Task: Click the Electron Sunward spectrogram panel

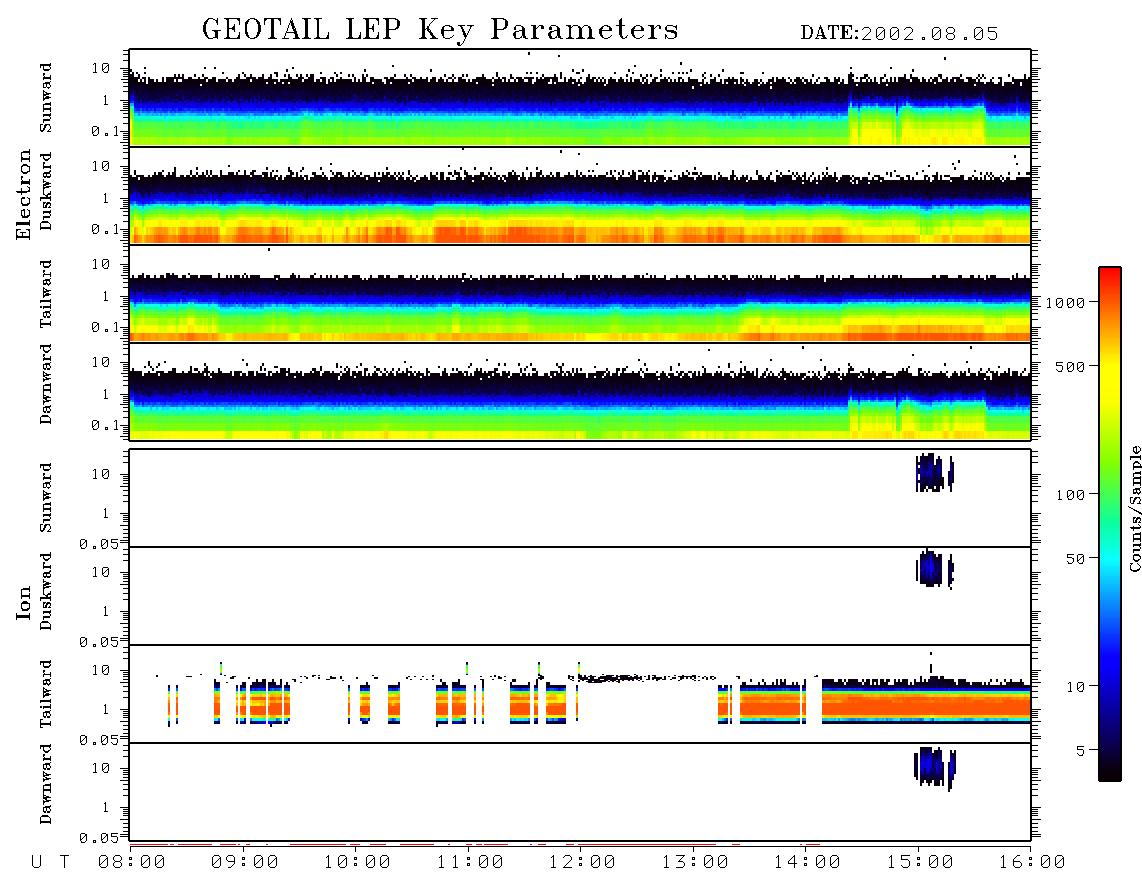Action: point(580,98)
